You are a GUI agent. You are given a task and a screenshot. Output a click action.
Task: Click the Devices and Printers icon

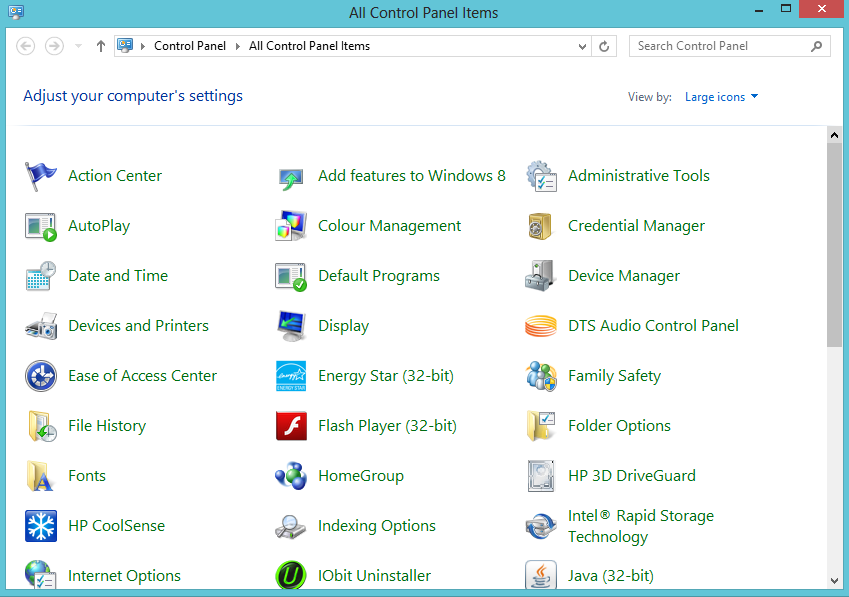(x=41, y=326)
